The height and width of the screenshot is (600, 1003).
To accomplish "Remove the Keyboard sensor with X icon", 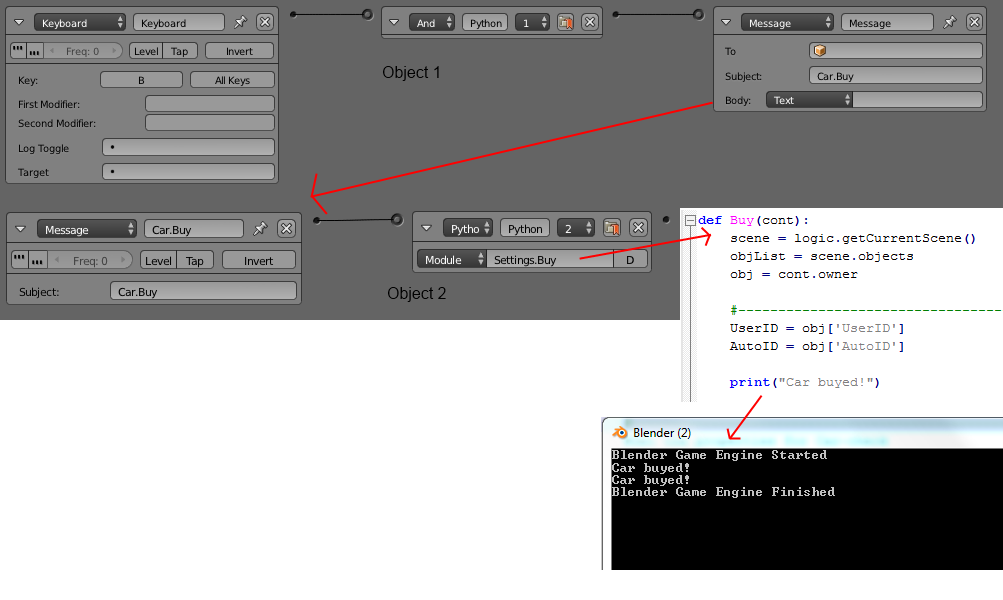I will point(265,22).
